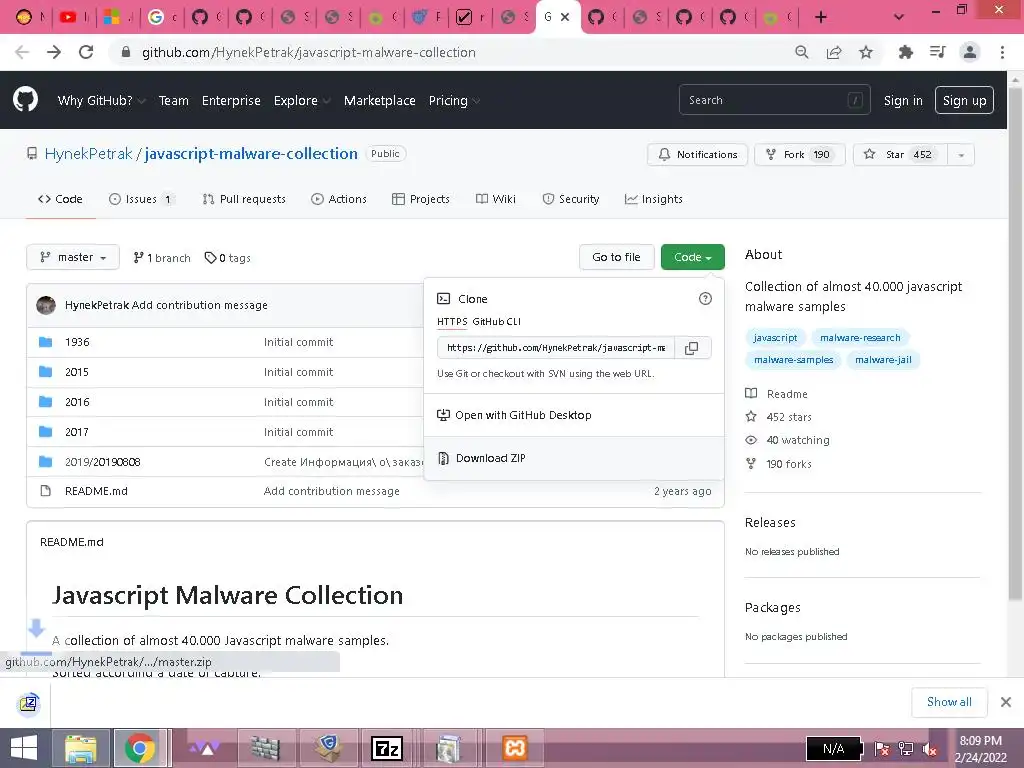Click the Sign in link
The image size is (1024, 768).
903,101
